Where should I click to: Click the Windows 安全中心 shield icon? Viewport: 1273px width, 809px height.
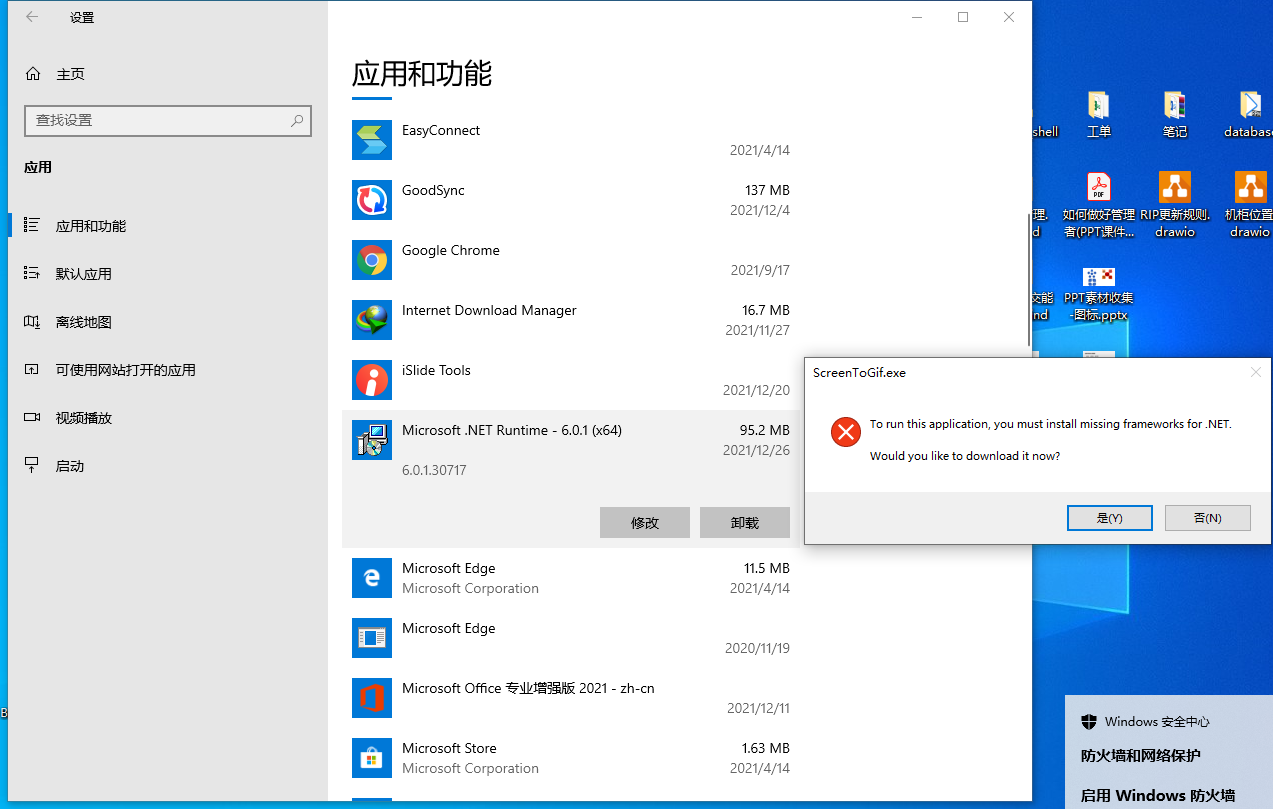(x=1089, y=722)
